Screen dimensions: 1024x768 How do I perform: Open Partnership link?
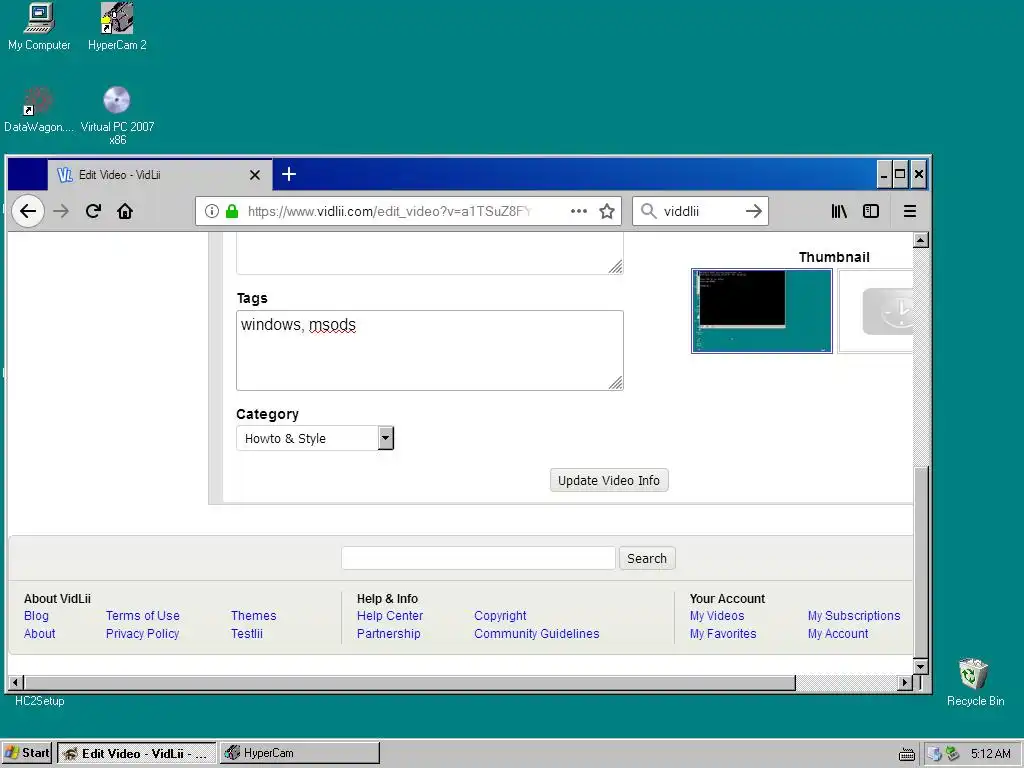tap(389, 633)
